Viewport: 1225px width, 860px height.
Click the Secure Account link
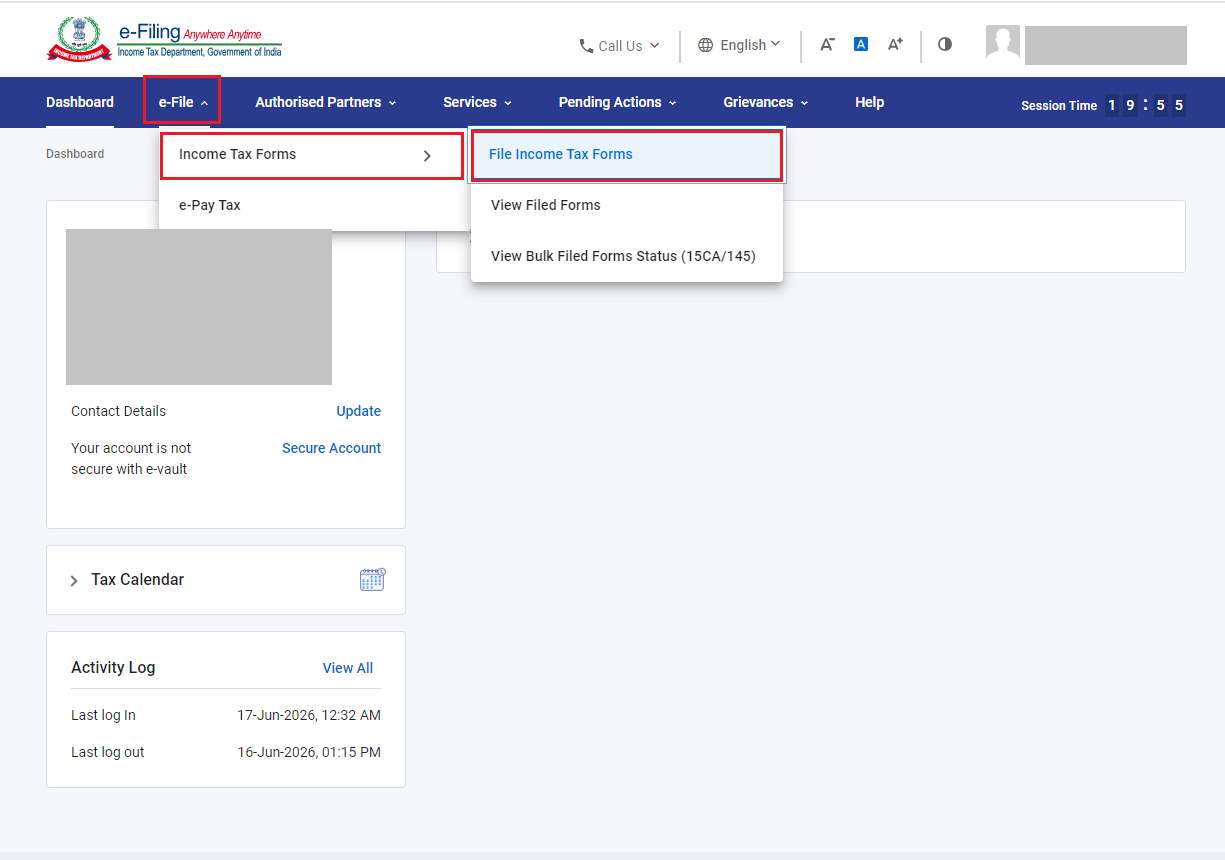[331, 448]
